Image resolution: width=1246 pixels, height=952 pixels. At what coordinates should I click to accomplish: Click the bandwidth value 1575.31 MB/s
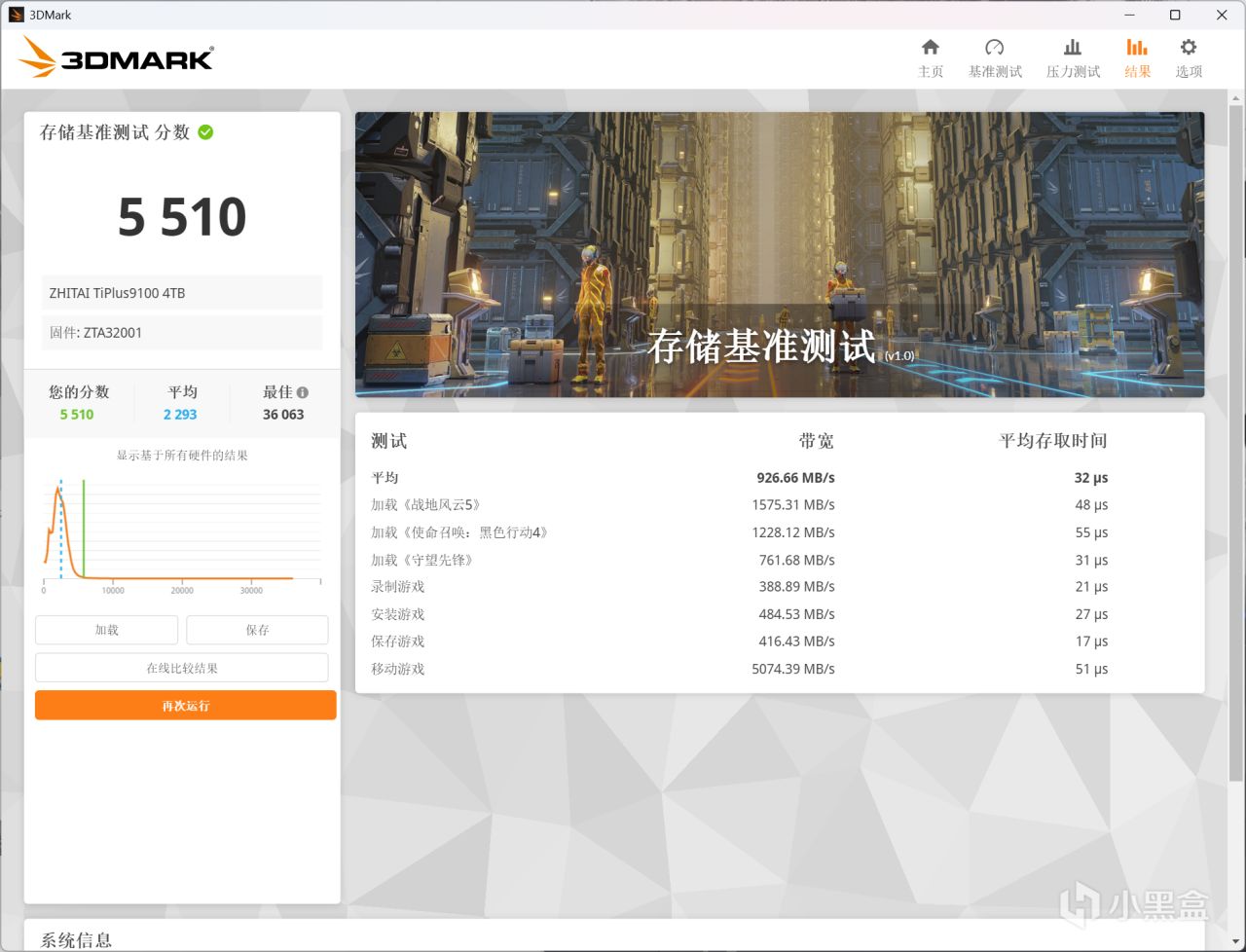pos(793,505)
